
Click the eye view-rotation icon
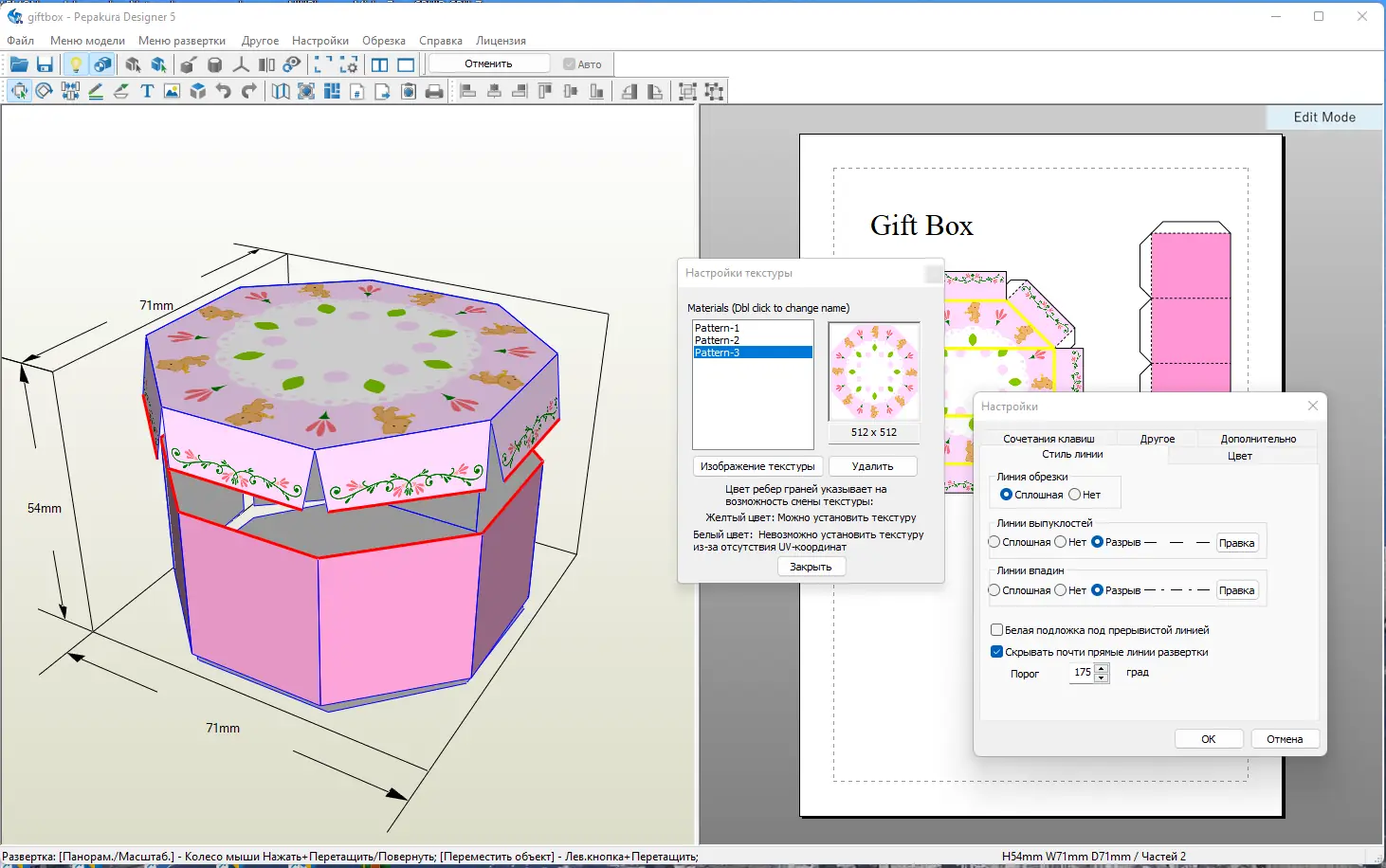(292, 64)
